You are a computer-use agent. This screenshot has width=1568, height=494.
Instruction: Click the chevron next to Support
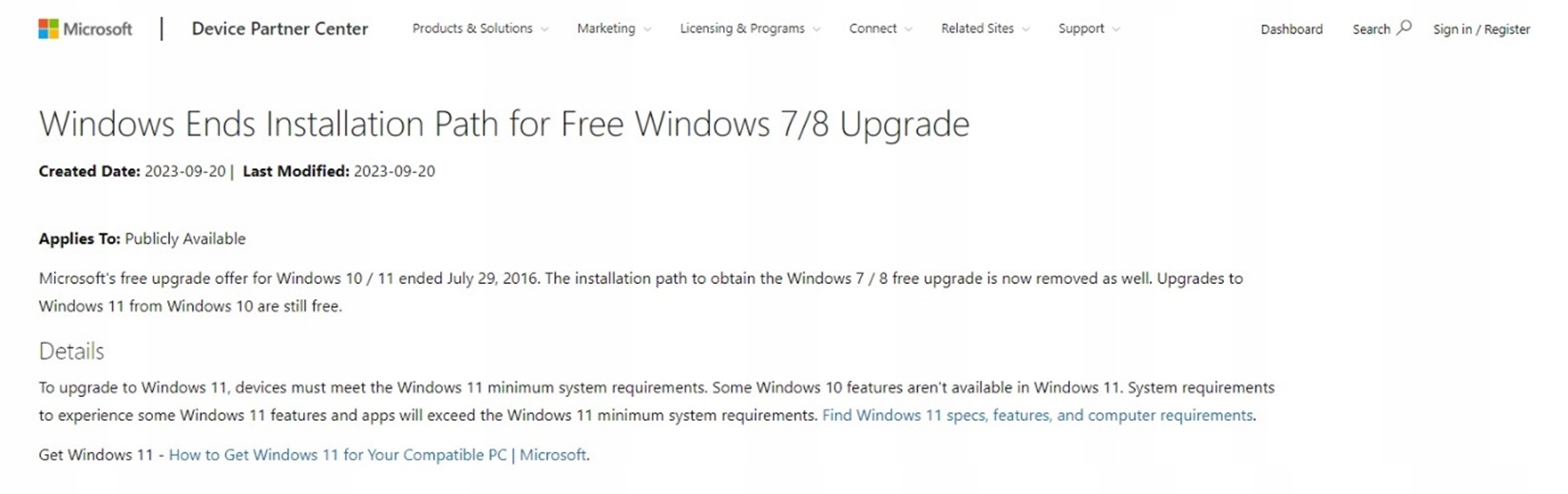pos(1116,29)
